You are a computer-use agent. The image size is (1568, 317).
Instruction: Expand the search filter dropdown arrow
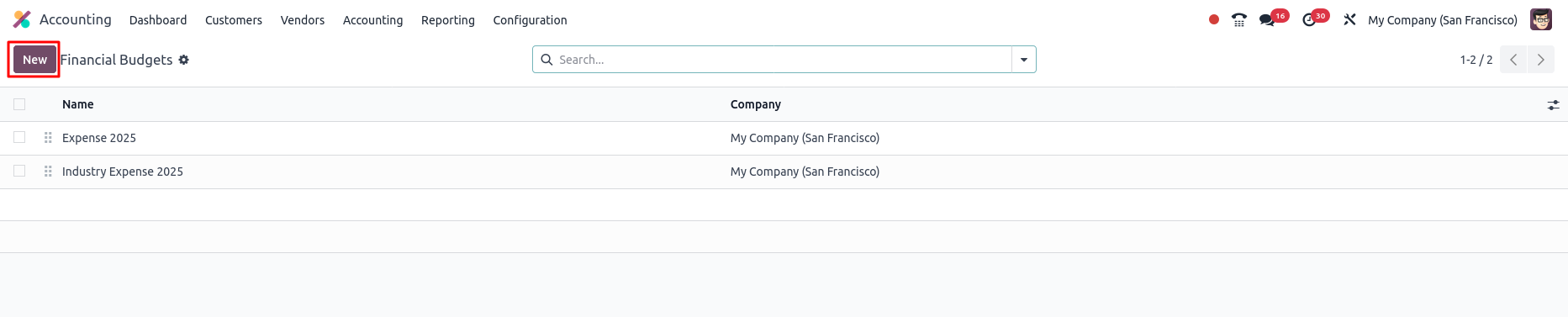1024,60
